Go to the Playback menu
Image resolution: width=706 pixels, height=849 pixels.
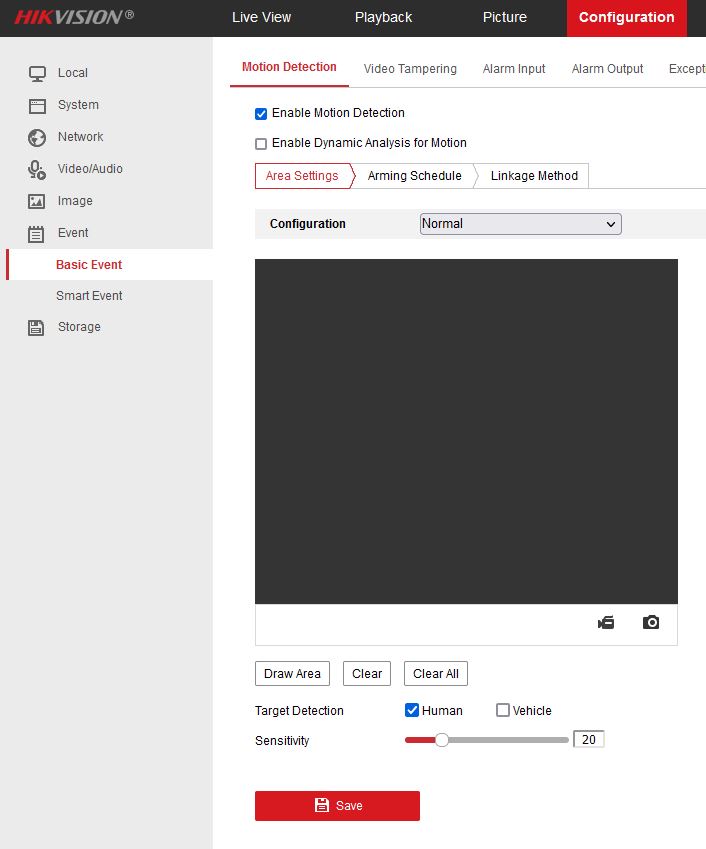click(x=383, y=17)
